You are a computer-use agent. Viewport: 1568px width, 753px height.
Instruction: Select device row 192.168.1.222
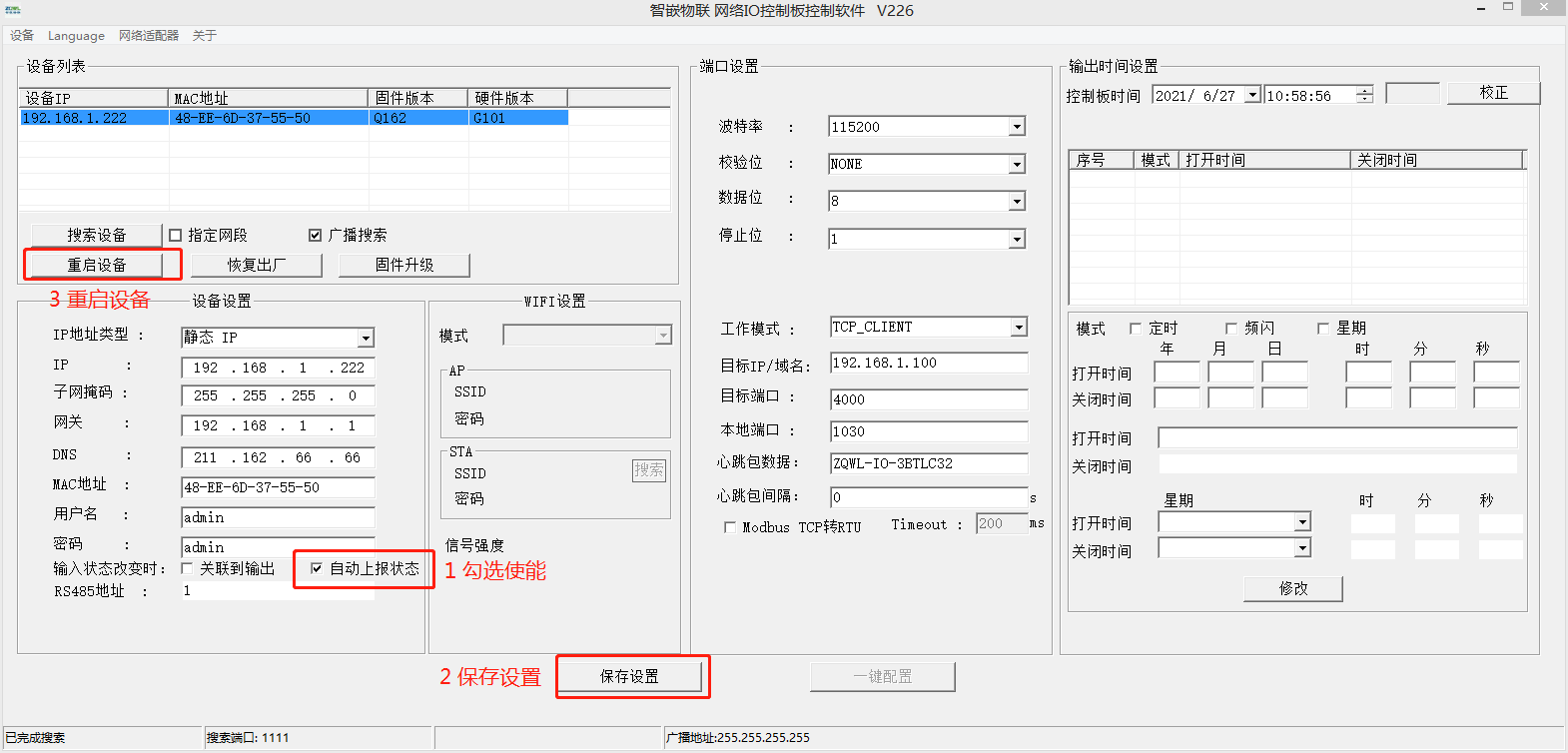294,118
